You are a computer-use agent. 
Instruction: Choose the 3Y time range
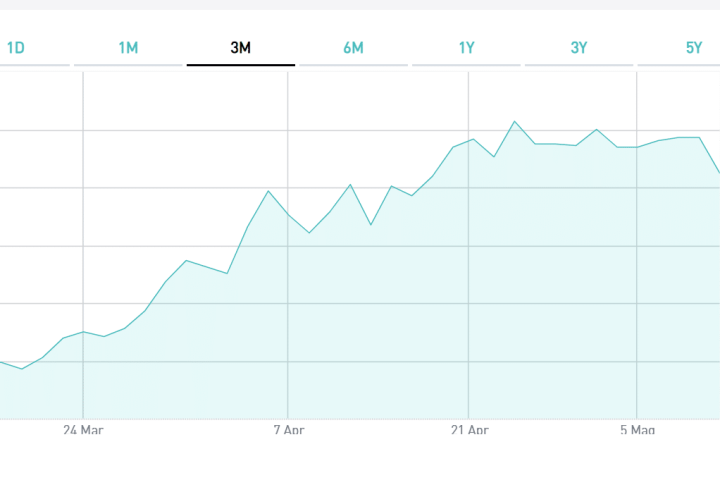click(x=579, y=48)
